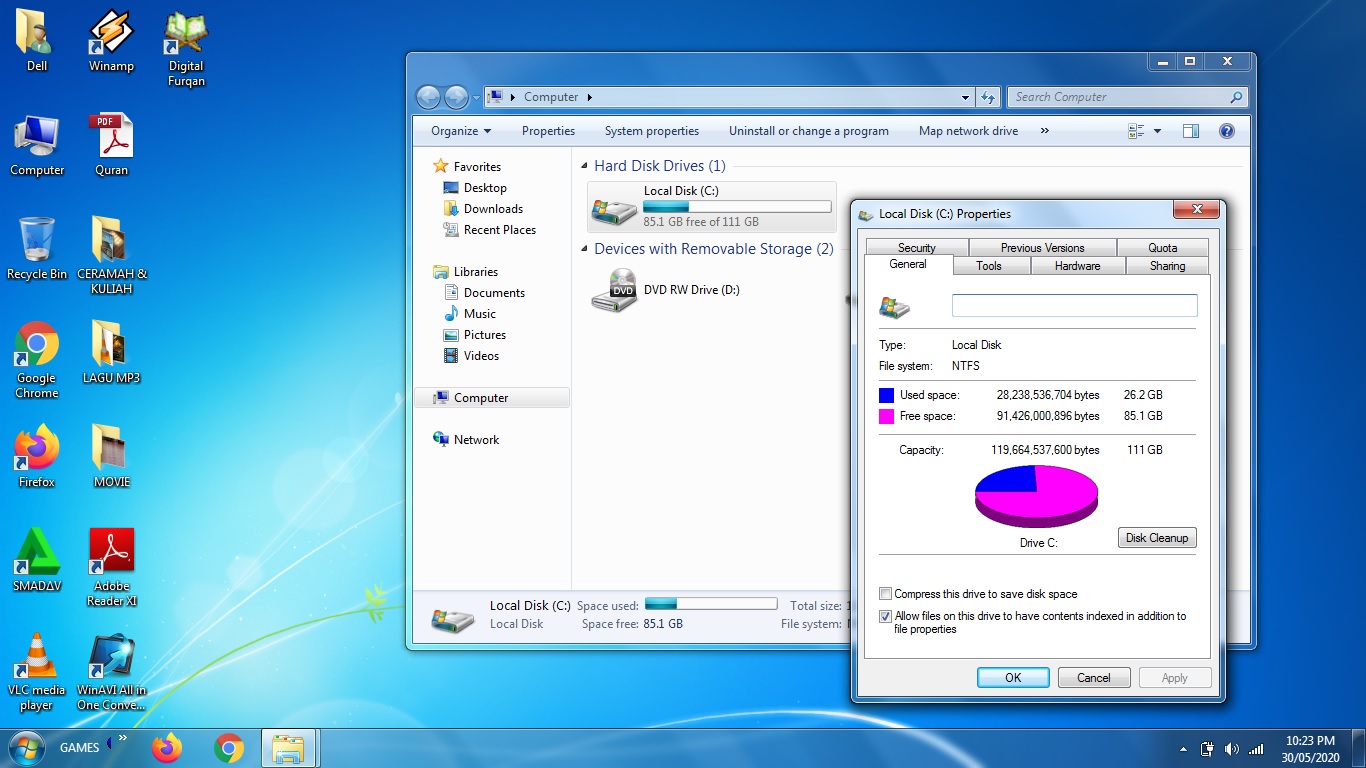Open LAGU MP3 folder icon
This screenshot has width=1366, height=768.
(x=111, y=352)
